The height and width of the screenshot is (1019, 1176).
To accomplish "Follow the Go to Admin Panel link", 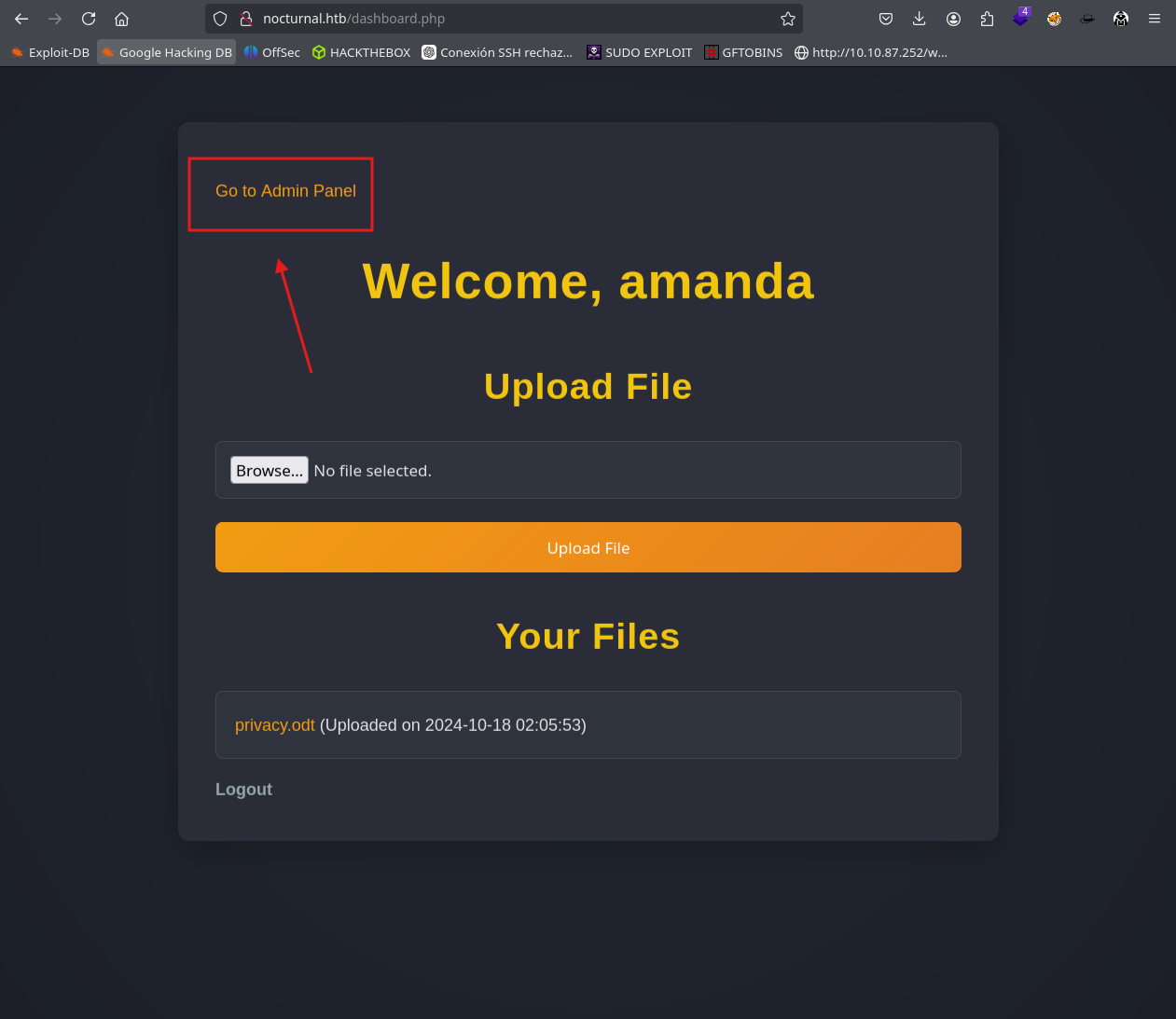I will 285,191.
